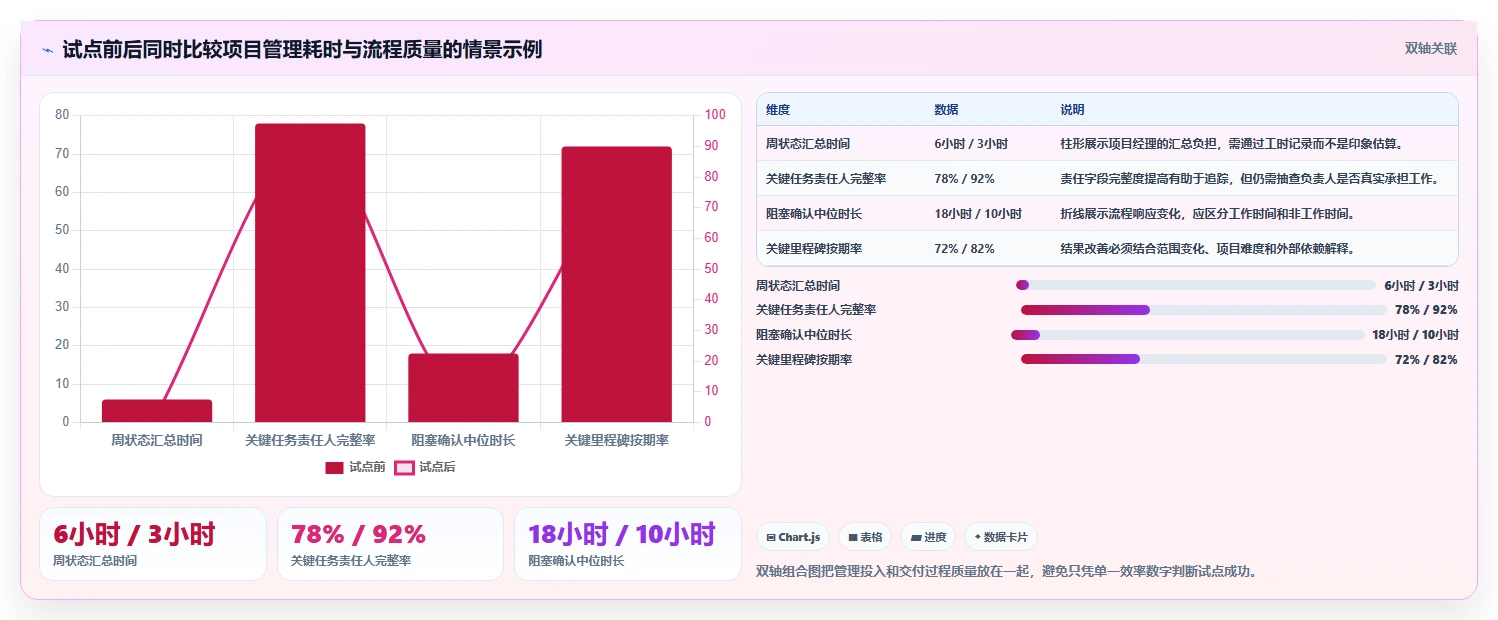Click the 试点后 legend color swatch

pyautogui.click(x=404, y=467)
